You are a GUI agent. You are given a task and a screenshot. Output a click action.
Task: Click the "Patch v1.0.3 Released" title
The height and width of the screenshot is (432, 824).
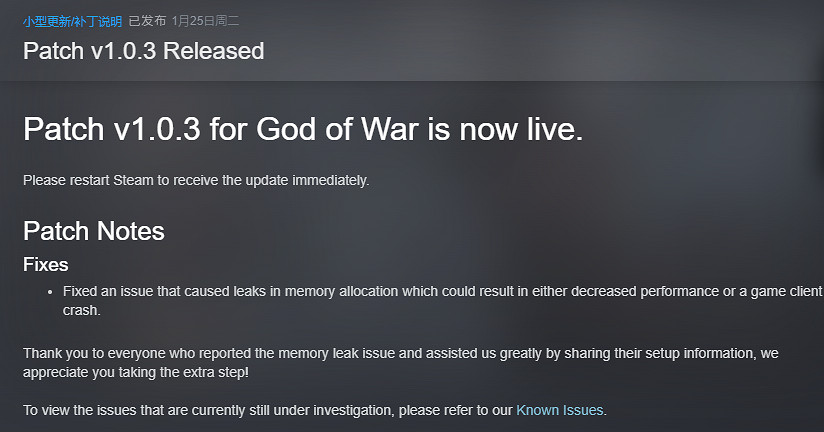click(x=143, y=50)
